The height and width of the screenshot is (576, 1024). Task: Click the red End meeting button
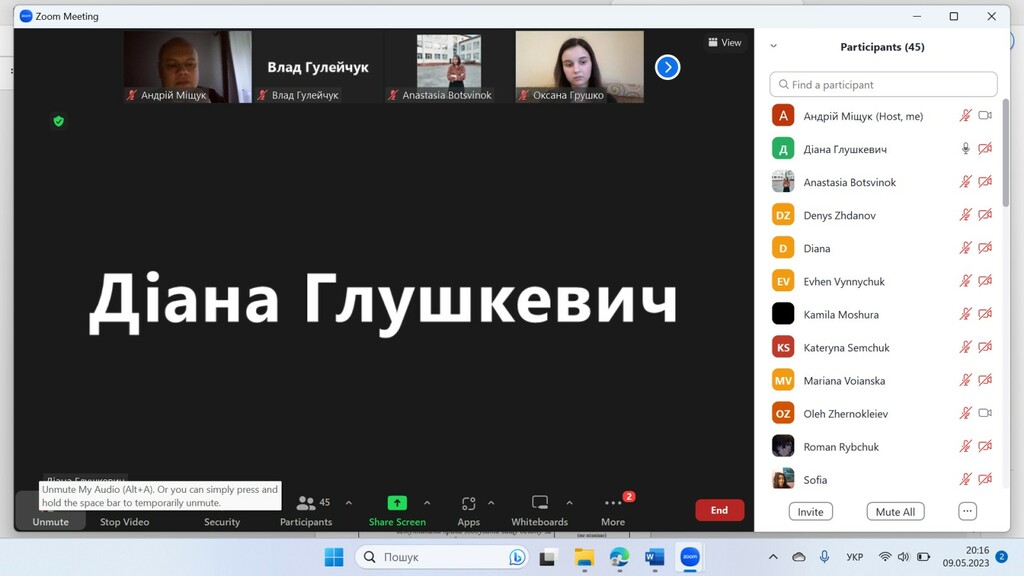point(719,510)
